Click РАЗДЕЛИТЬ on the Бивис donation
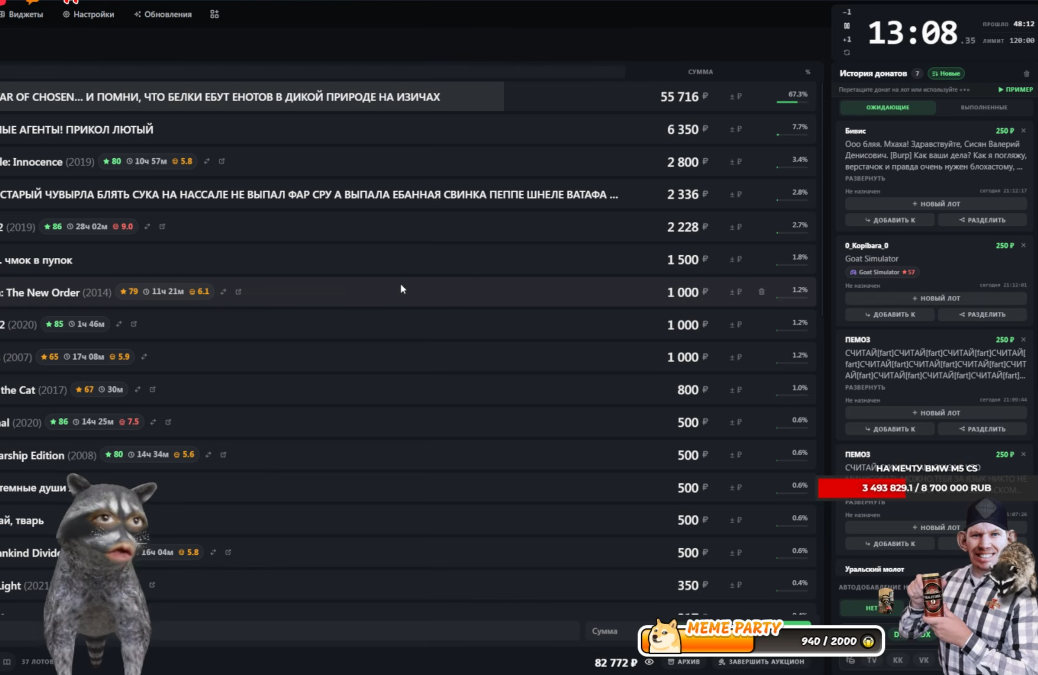Screen dimensions: 1038x675 (982, 220)
